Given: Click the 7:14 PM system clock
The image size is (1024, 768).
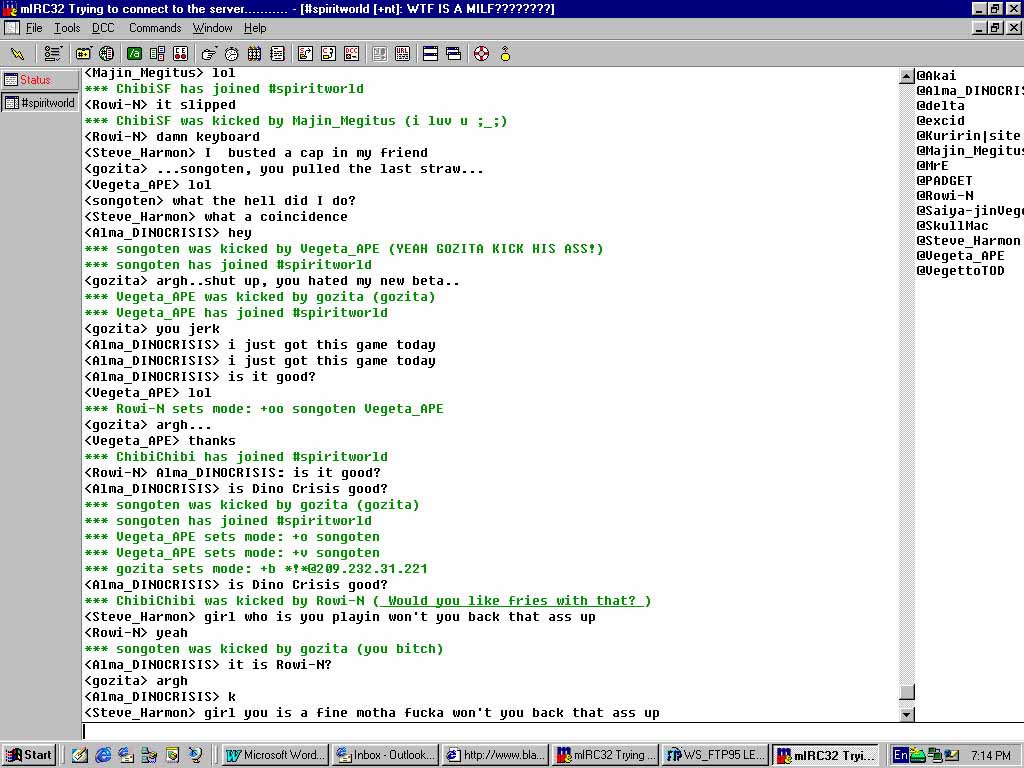Looking at the screenshot, I should 991,756.
